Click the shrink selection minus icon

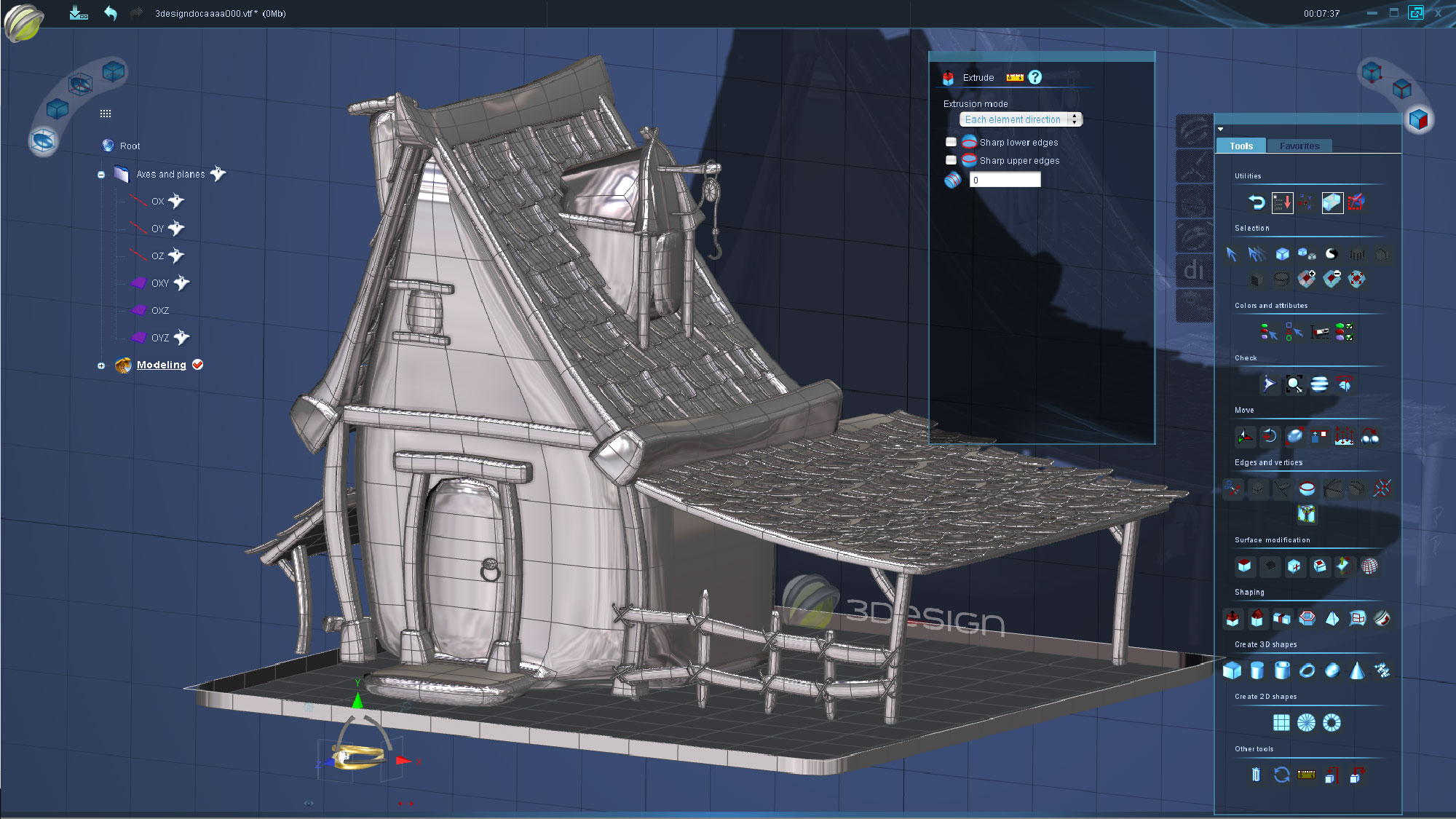tap(1332, 278)
